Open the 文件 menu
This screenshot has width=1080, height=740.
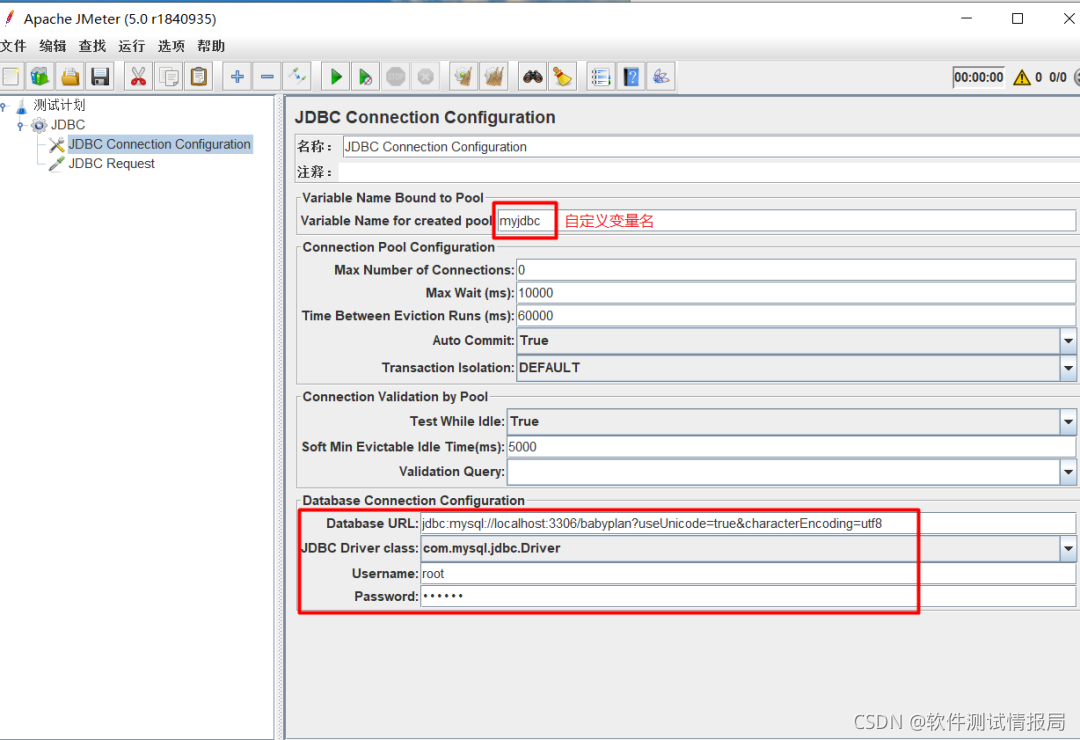13,46
